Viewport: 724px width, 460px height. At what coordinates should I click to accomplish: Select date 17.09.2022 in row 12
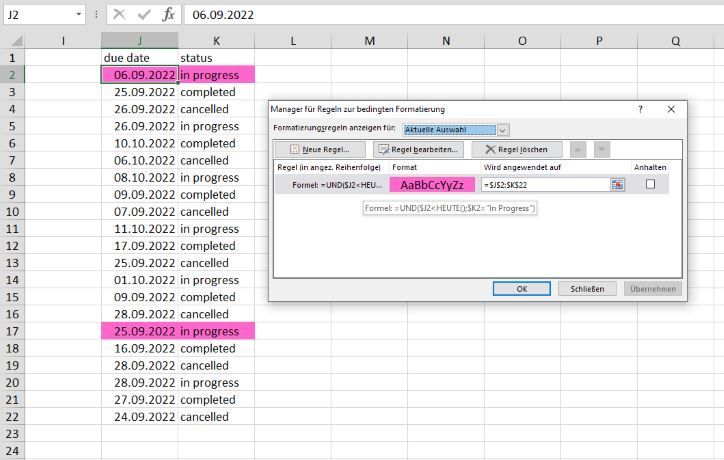[x=139, y=246]
